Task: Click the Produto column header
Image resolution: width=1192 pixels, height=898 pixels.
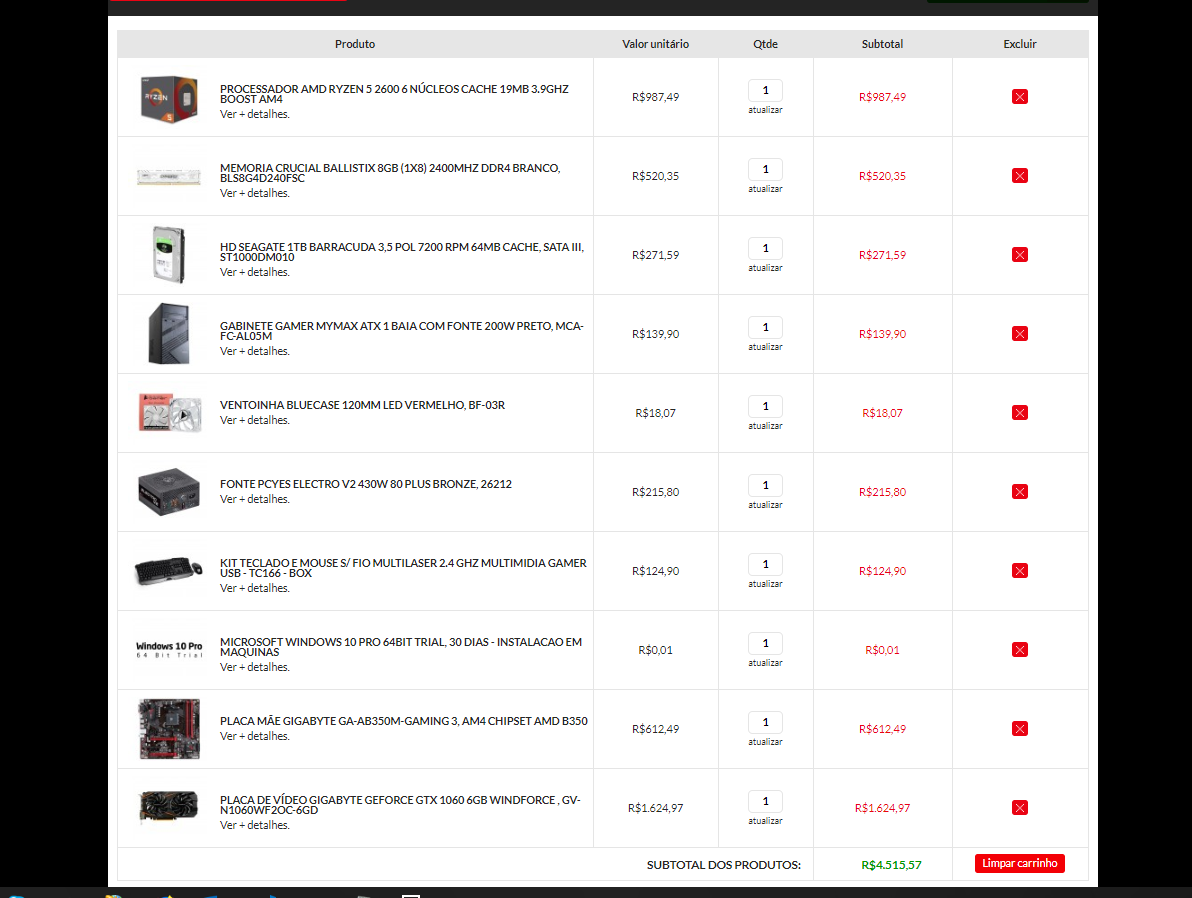Action: [x=355, y=44]
